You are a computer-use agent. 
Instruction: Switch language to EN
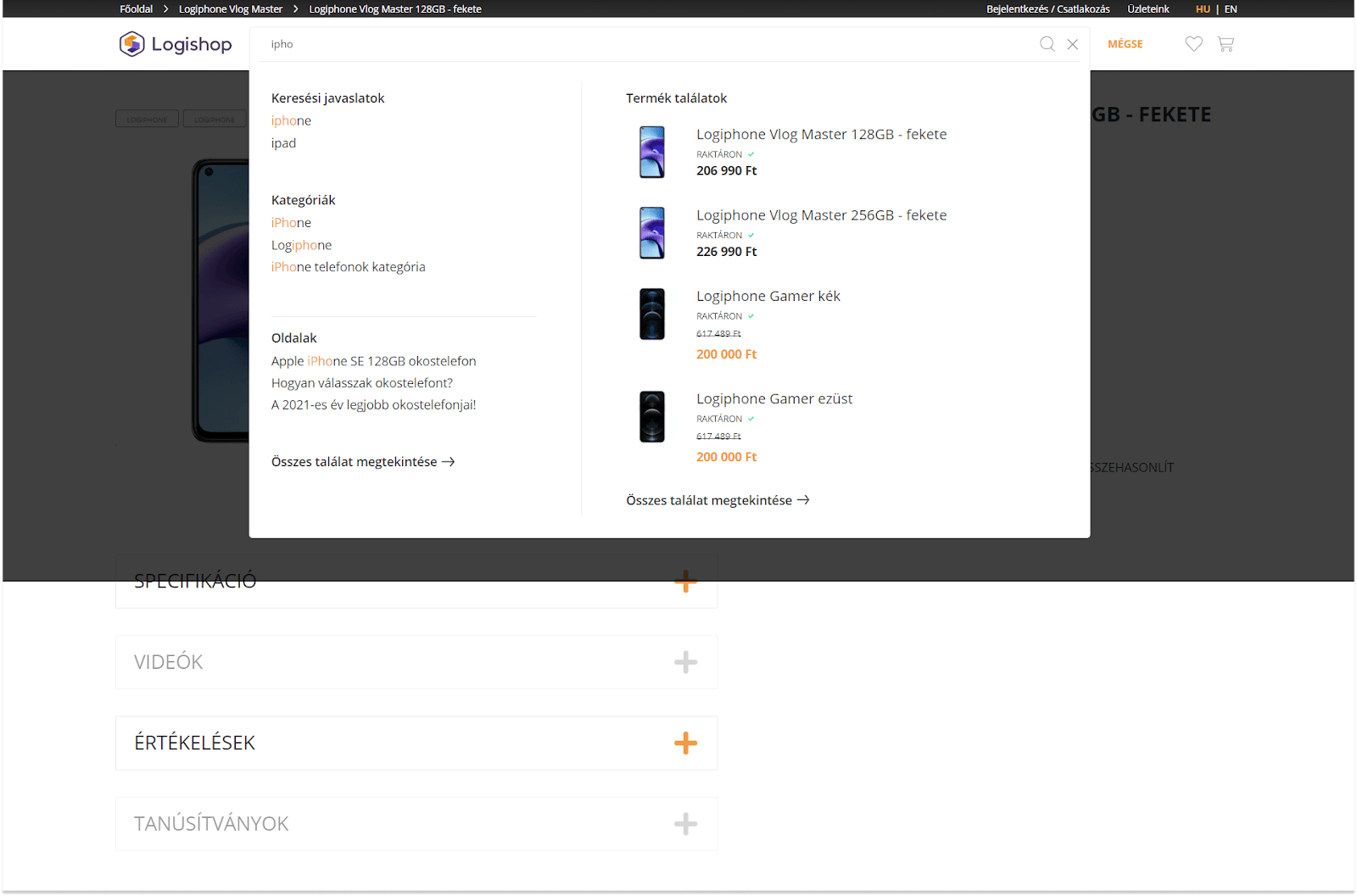[1231, 9]
